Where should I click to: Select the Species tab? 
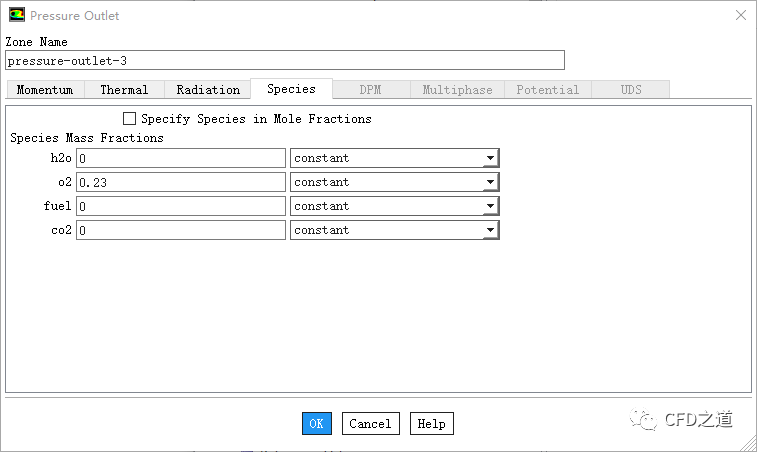tap(291, 89)
